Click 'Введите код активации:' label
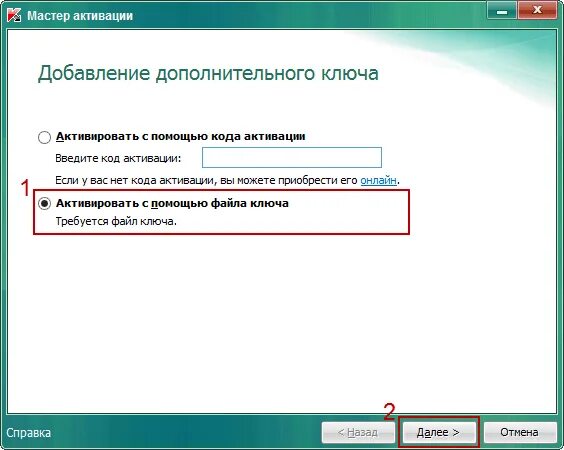This screenshot has height=450, width=564. (118, 158)
